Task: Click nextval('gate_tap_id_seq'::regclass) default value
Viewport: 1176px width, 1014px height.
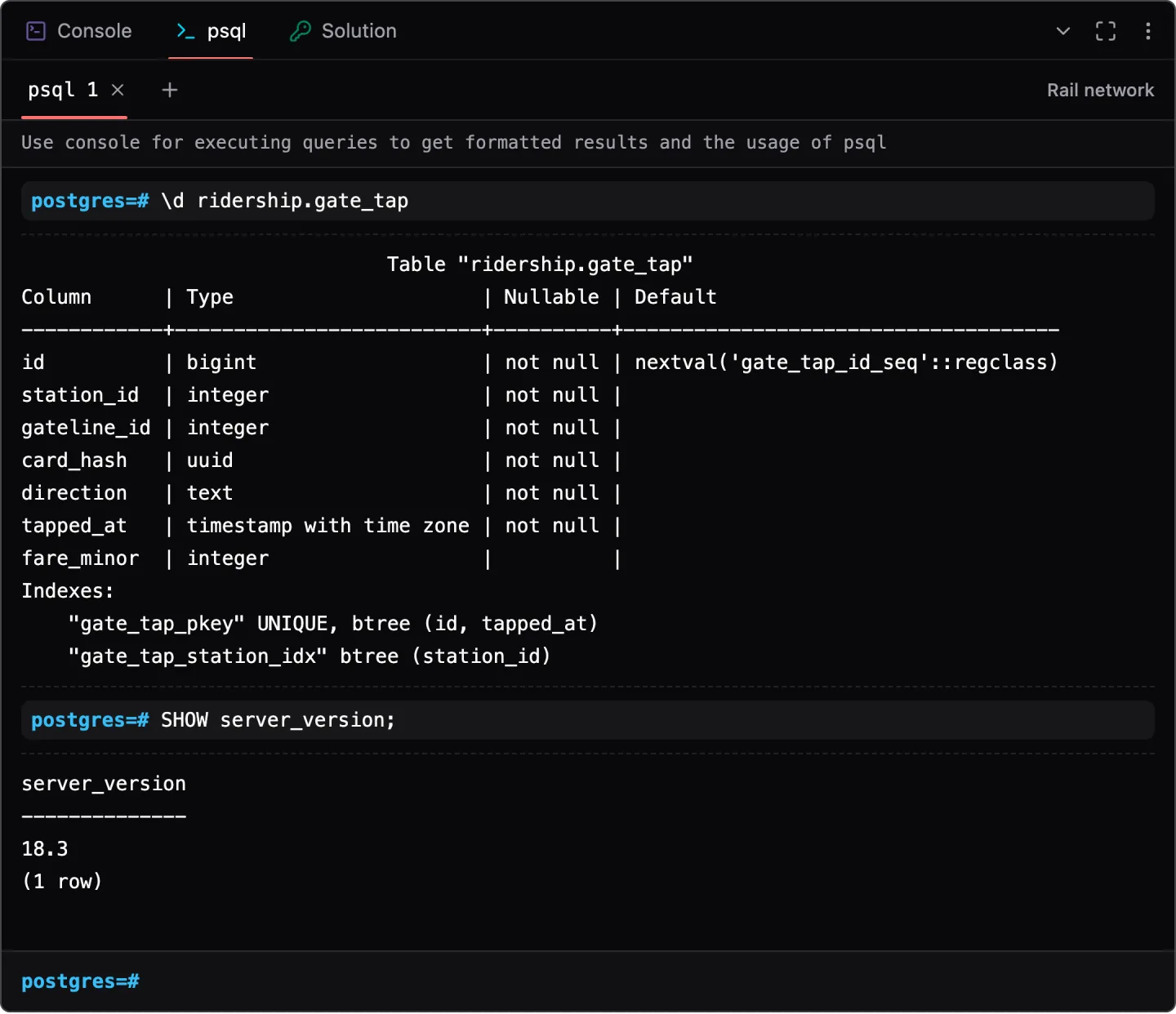Action: pos(846,362)
